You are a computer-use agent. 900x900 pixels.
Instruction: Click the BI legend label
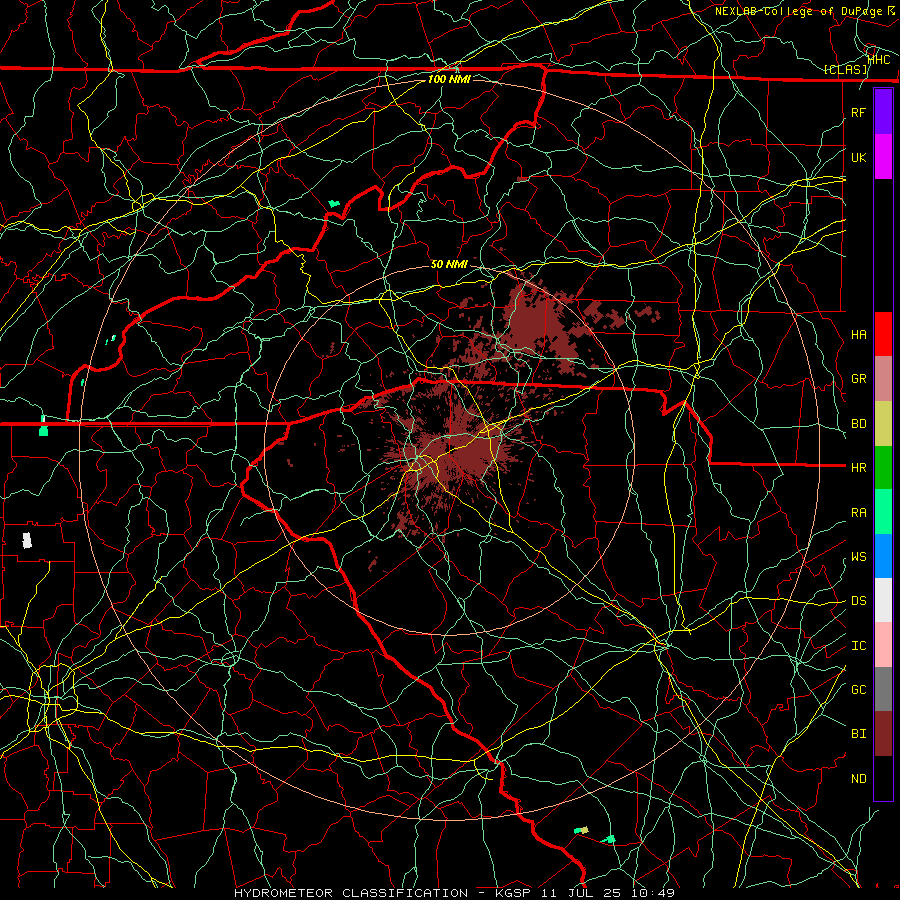click(x=858, y=734)
